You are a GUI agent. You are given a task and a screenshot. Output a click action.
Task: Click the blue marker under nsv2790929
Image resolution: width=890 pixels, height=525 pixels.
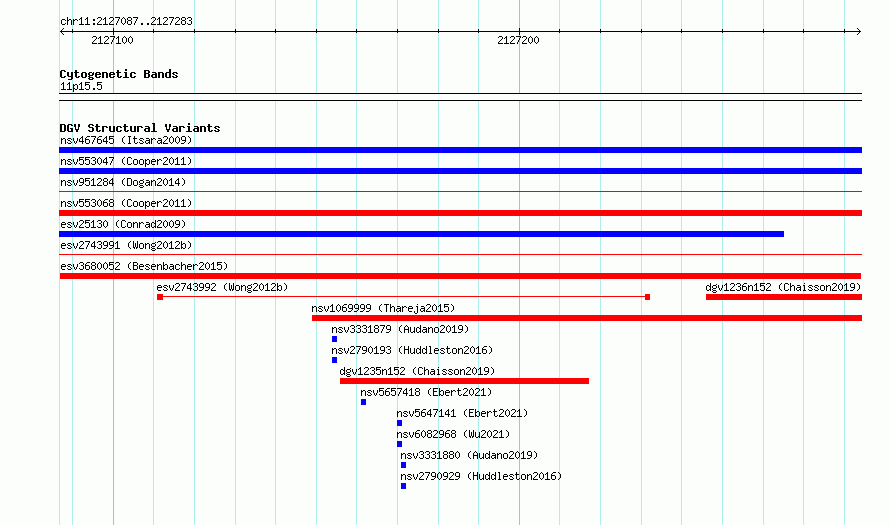[x=404, y=486]
